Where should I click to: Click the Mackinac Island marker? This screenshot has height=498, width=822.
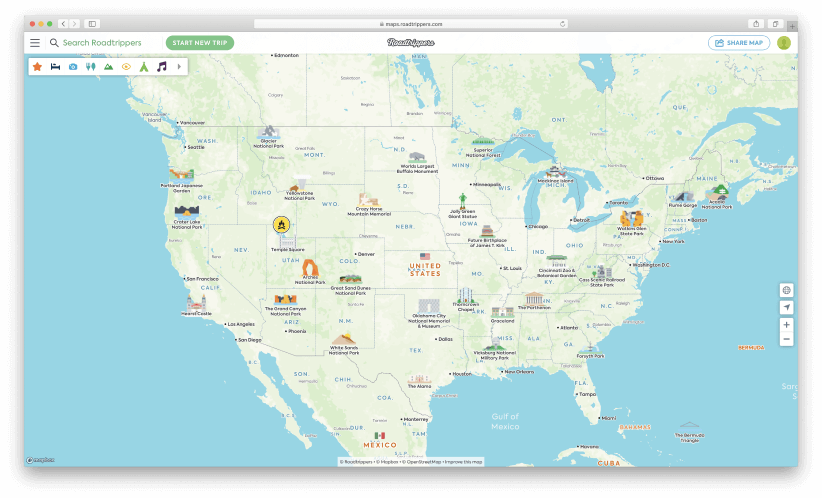tap(555, 172)
